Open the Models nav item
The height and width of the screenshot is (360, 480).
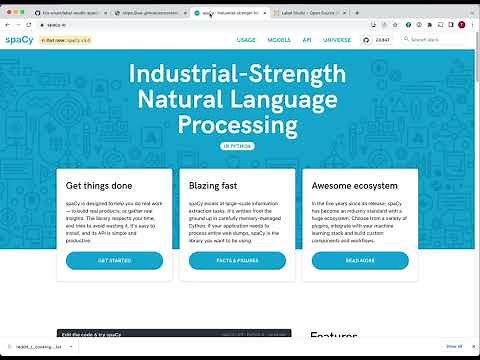[x=279, y=40]
